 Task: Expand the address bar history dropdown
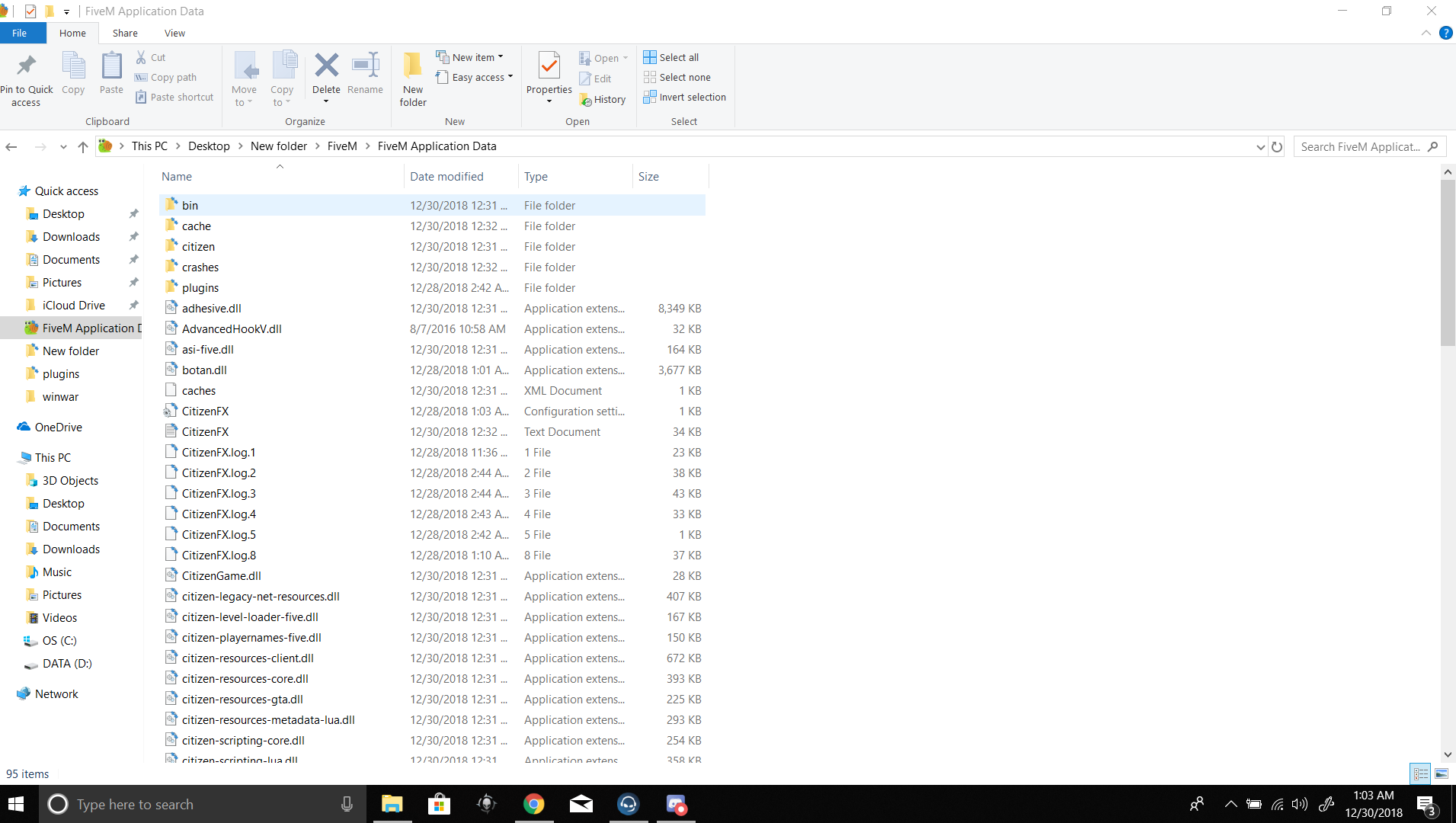click(x=1259, y=146)
